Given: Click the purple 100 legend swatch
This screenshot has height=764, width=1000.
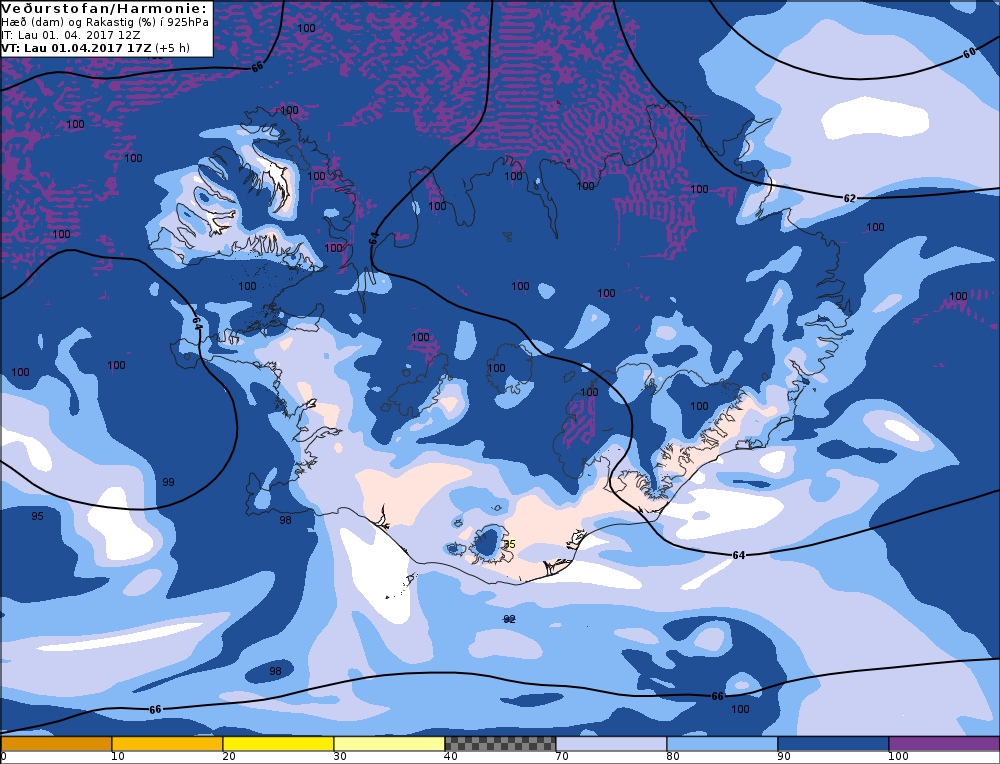Looking at the screenshot, I should tap(944, 744).
